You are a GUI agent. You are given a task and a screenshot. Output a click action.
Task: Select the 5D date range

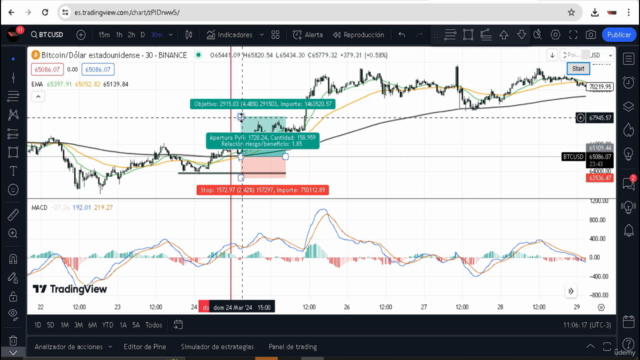click(50, 325)
